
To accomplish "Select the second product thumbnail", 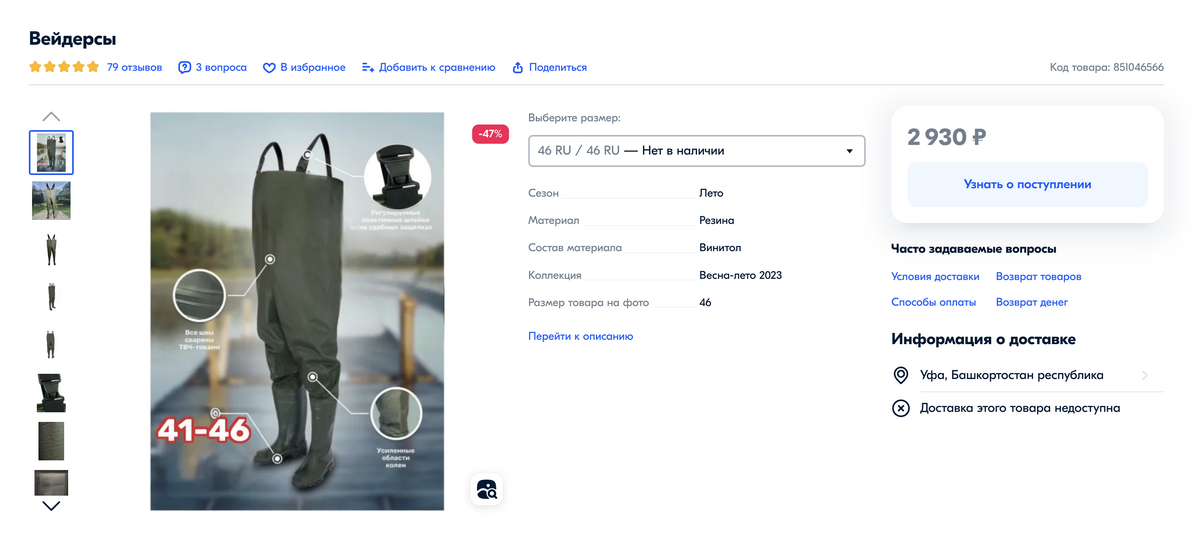I will pyautogui.click(x=51, y=201).
